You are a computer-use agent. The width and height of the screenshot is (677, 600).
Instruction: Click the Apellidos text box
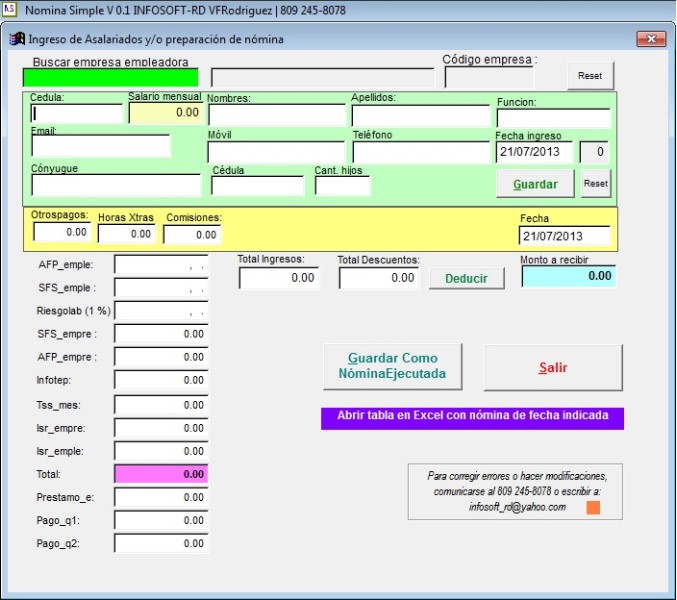point(420,115)
